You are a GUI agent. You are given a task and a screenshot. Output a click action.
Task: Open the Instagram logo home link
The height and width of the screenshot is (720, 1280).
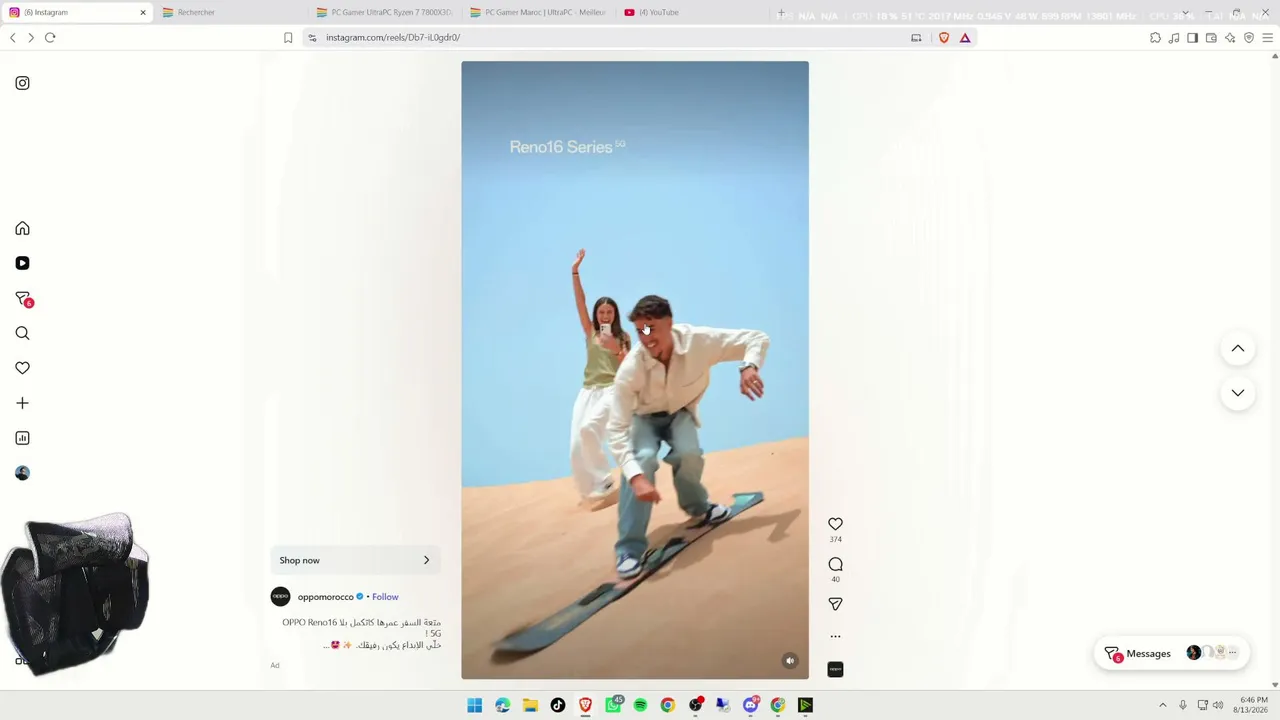tap(22, 83)
